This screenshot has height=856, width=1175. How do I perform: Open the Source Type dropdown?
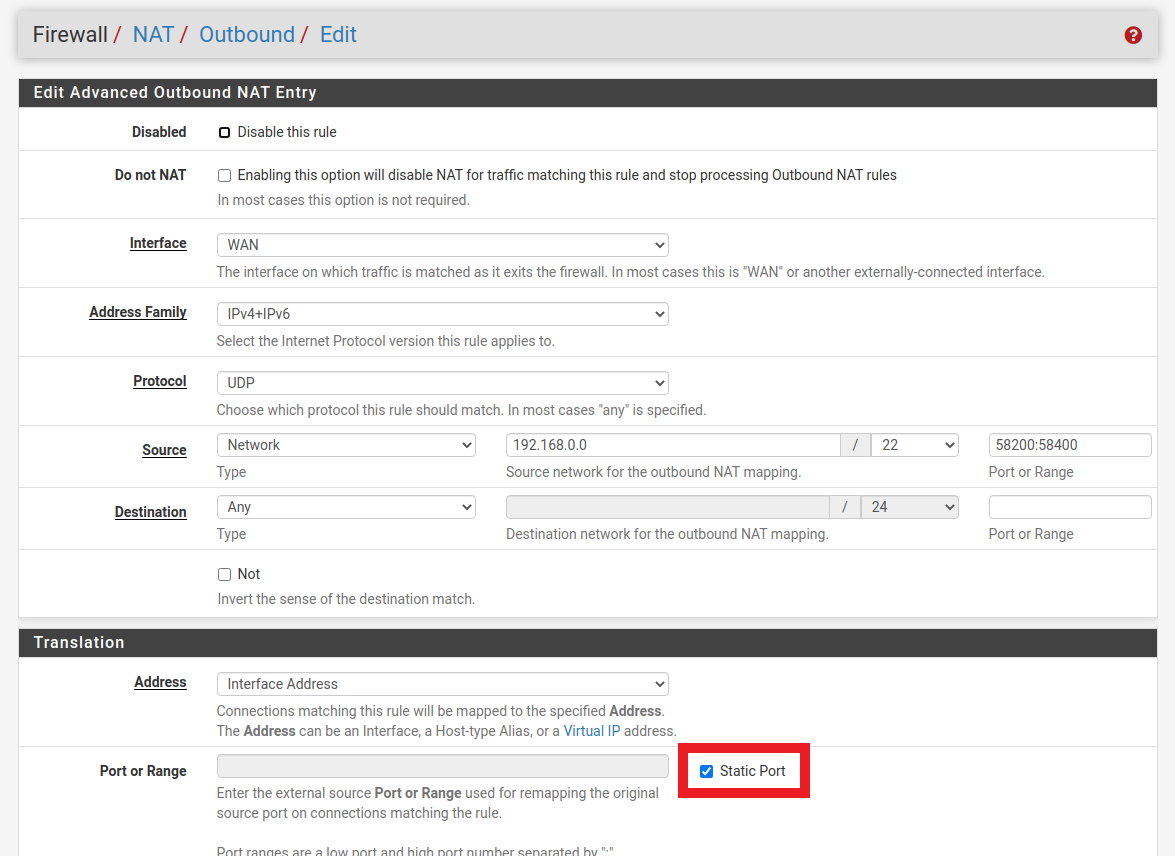click(x=346, y=445)
